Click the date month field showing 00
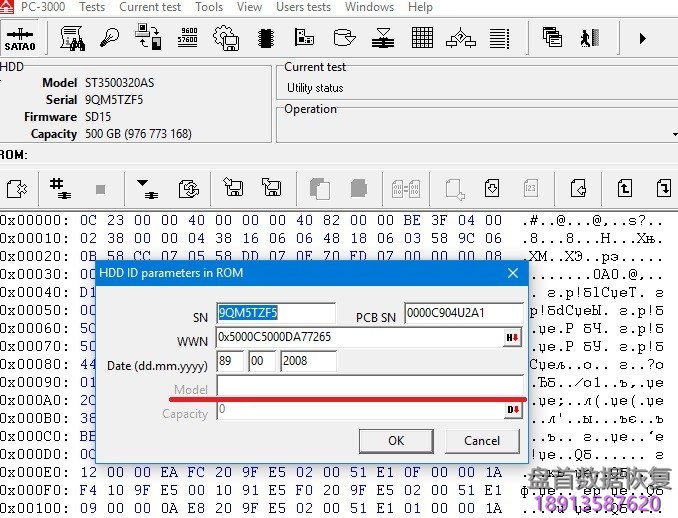678x518 pixels. click(262, 361)
